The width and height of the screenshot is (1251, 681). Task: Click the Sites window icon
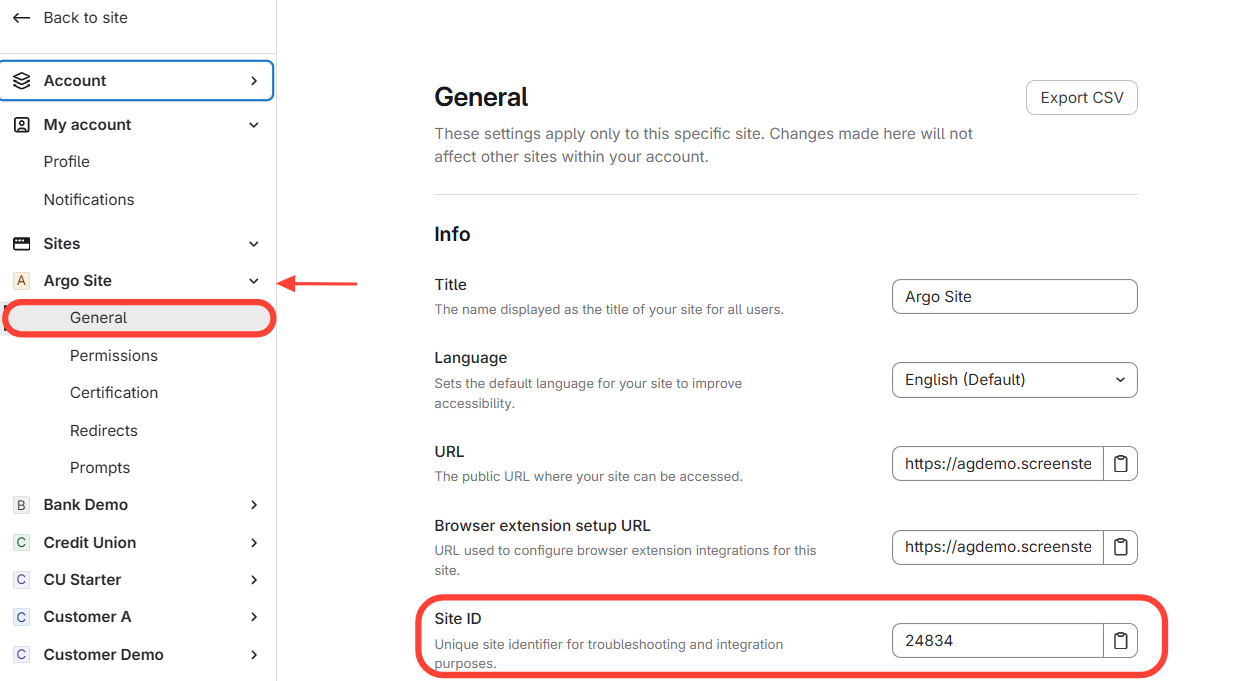(x=21, y=244)
